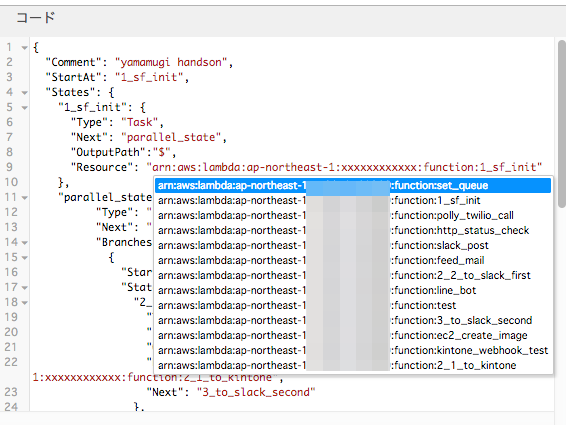Click the "Task" type value on line 6

pyautogui.click(x=139, y=122)
